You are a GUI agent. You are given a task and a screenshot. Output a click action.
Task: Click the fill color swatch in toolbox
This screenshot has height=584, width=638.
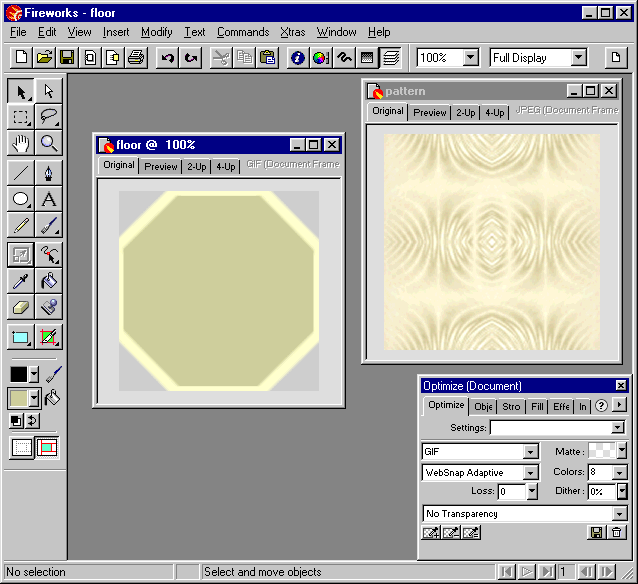(x=19, y=398)
